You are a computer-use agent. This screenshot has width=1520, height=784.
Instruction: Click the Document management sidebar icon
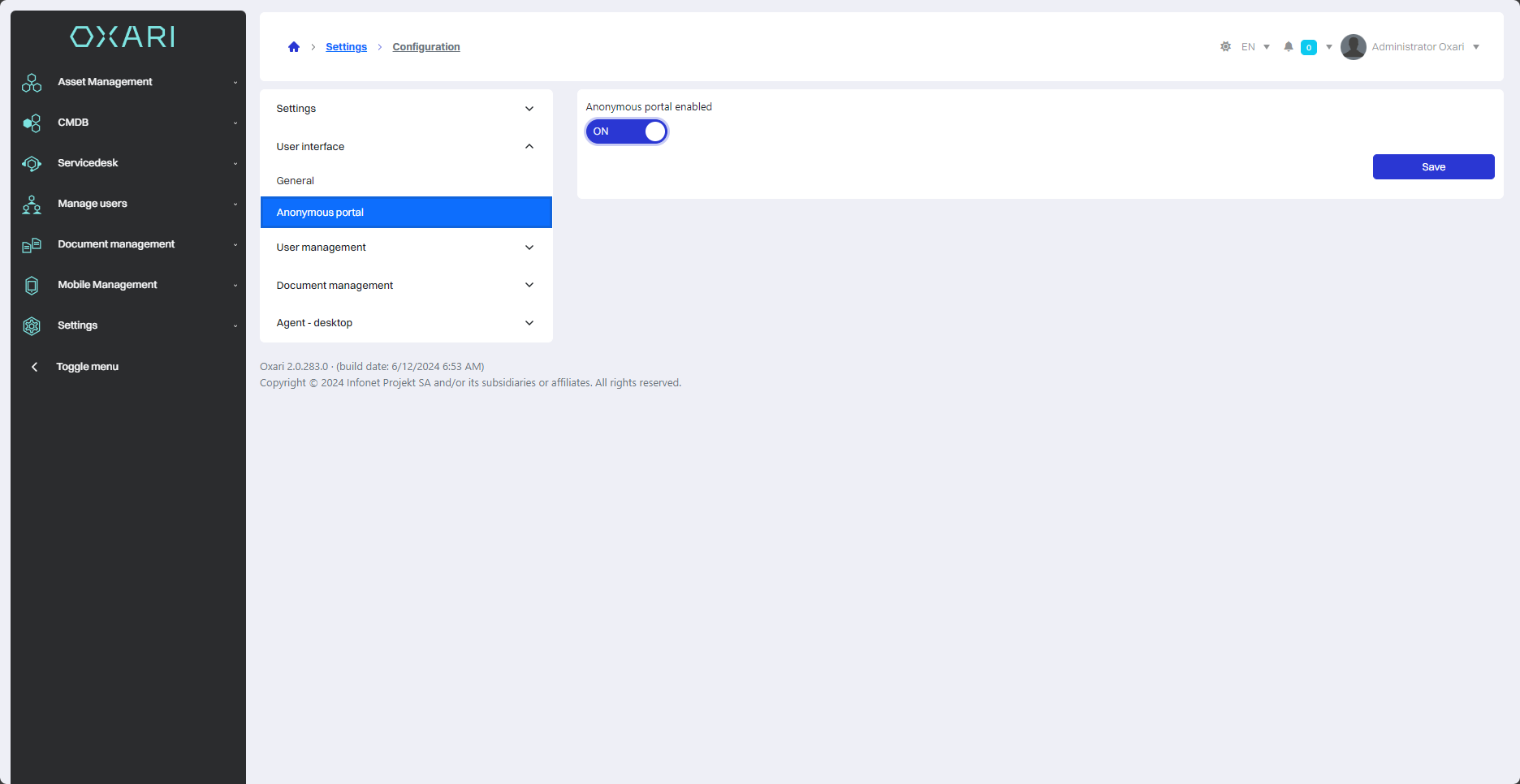pyautogui.click(x=32, y=245)
